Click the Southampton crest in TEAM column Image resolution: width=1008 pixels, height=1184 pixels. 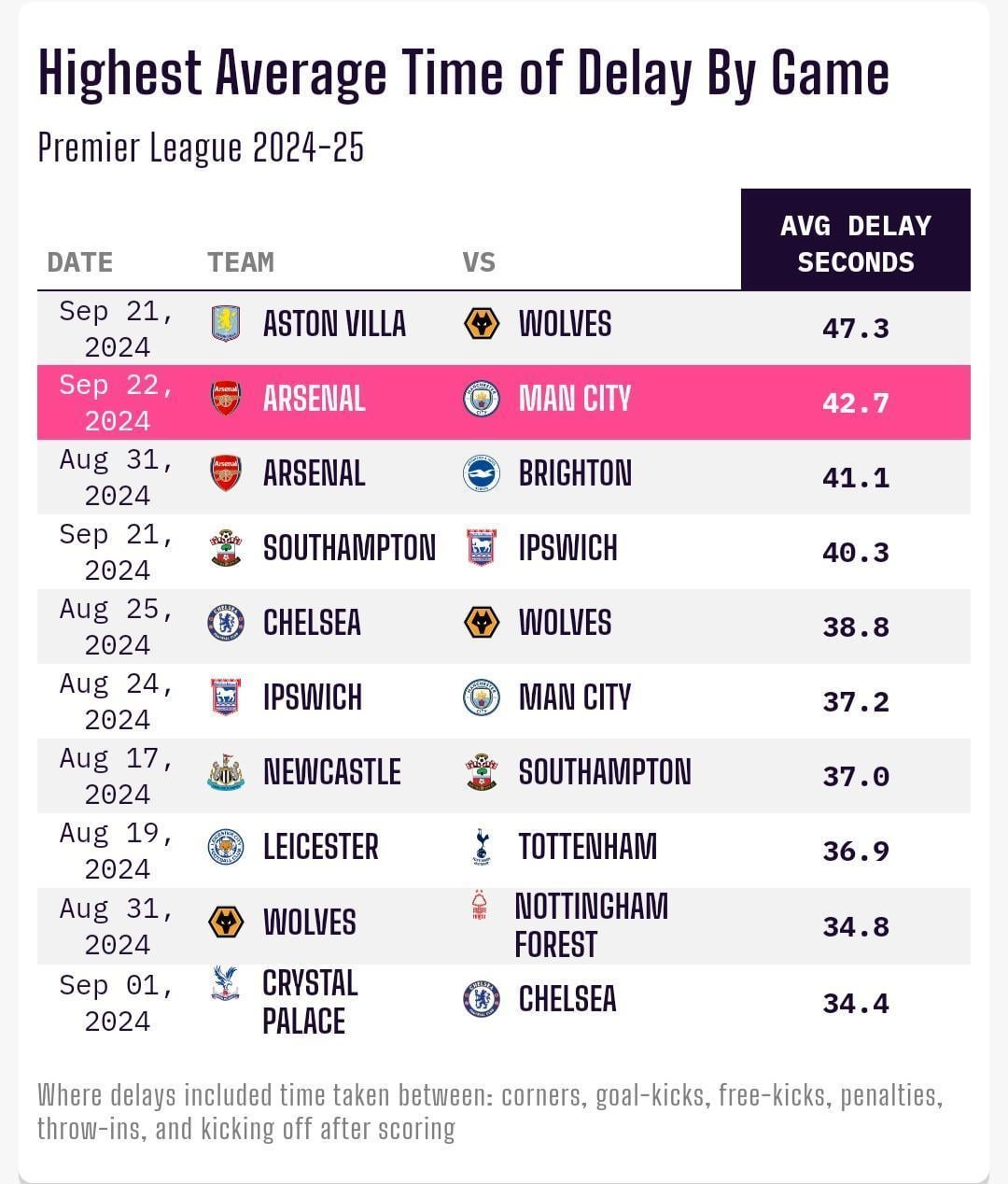[x=226, y=548]
